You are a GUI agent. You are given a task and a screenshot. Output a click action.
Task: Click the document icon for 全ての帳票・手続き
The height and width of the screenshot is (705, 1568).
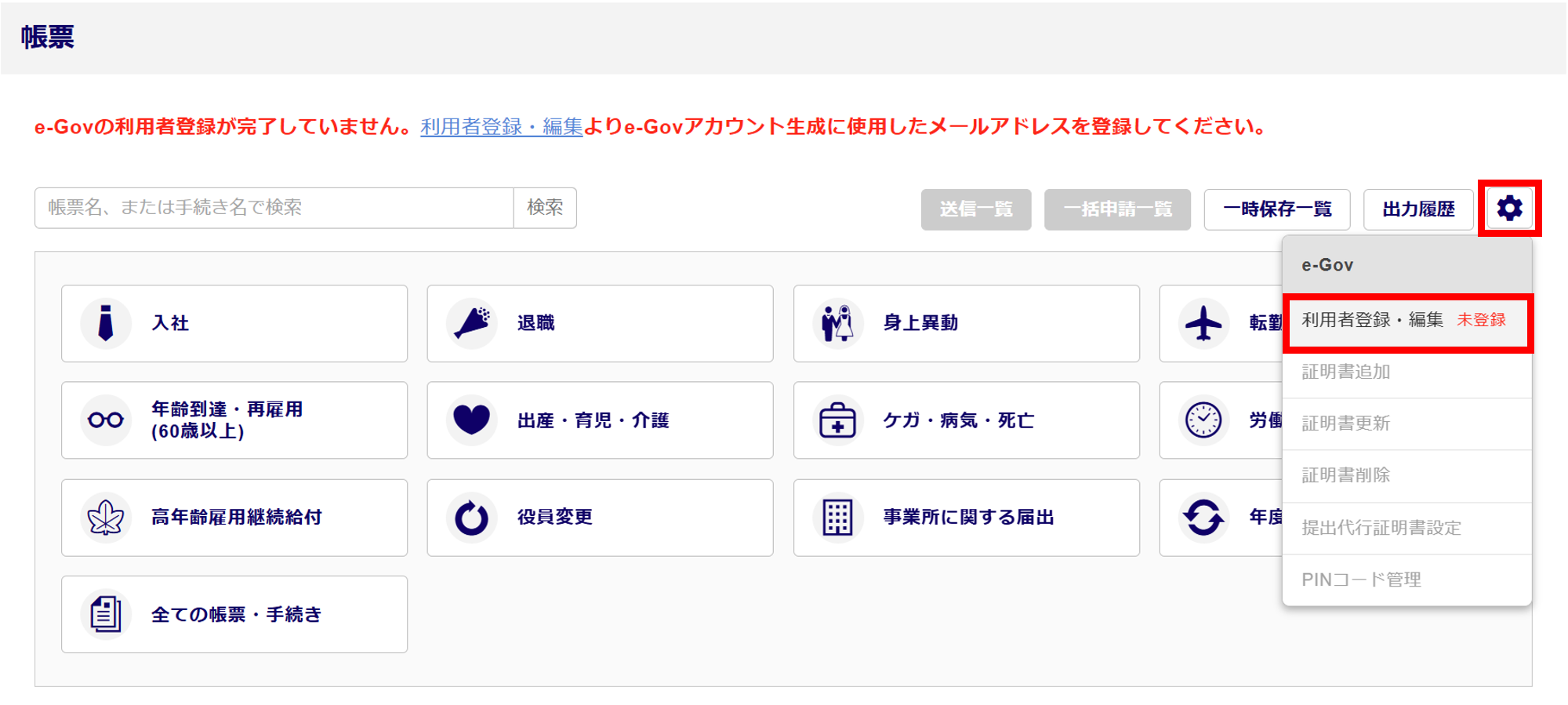106,614
